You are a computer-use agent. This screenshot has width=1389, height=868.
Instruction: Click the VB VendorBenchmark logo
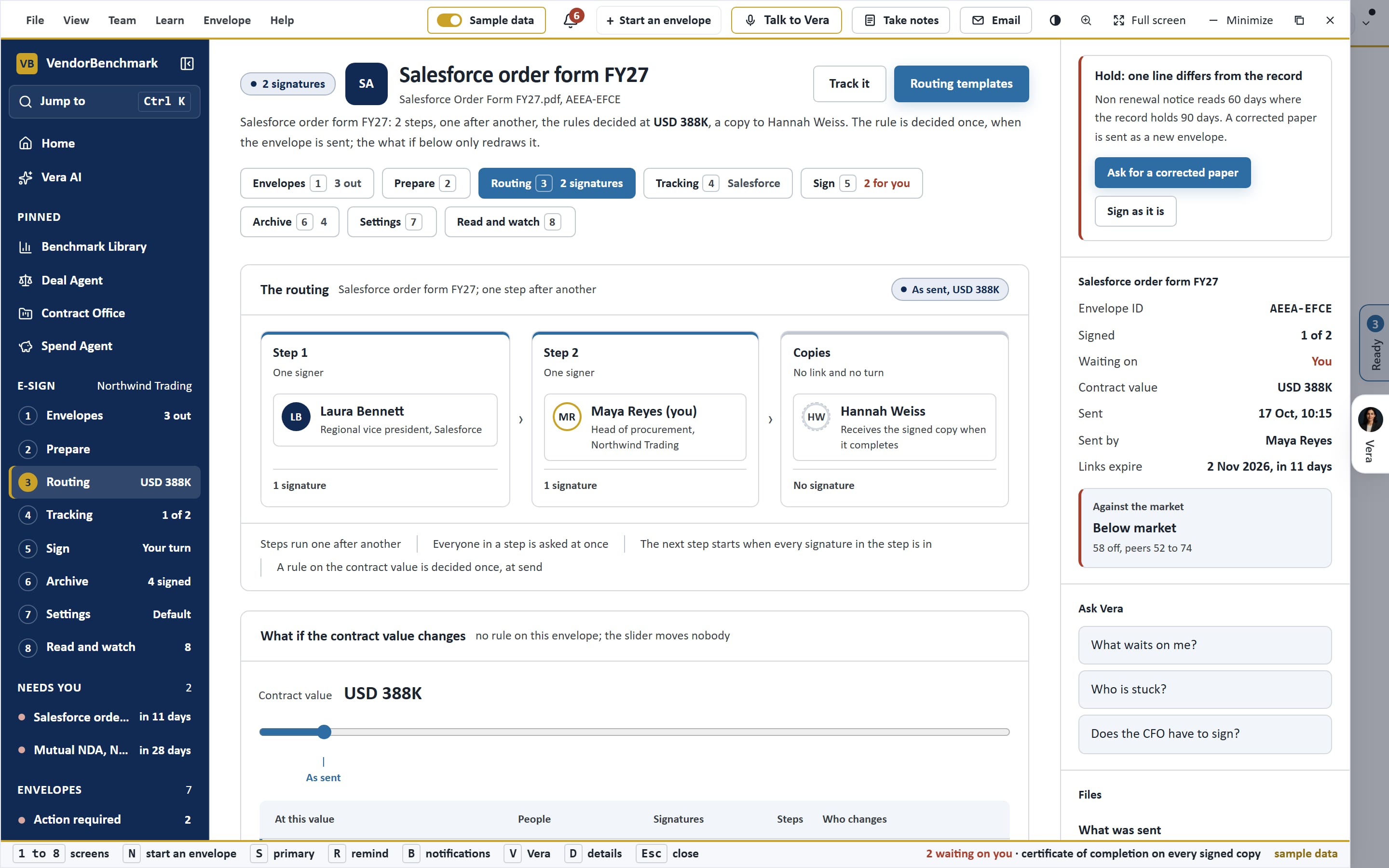point(27,63)
